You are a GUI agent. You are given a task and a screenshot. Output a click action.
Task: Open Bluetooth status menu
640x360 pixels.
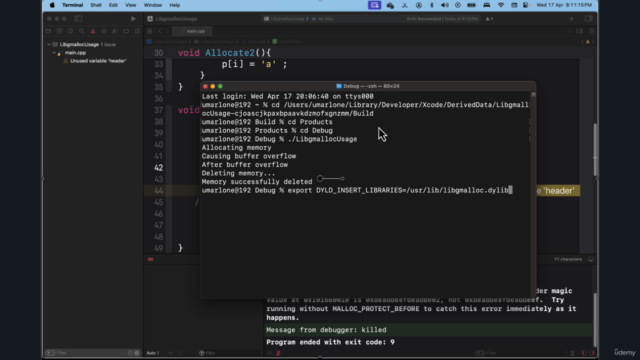(x=432, y=5)
